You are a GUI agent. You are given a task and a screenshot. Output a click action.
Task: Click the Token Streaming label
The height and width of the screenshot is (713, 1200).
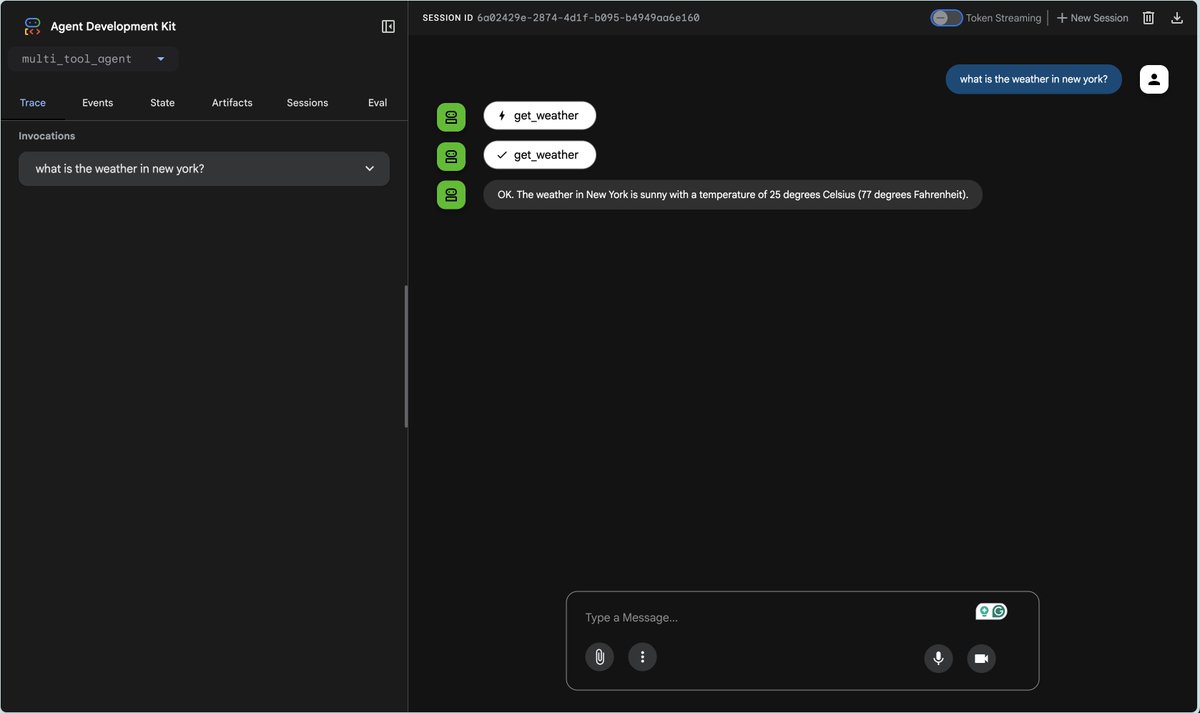point(1003,18)
